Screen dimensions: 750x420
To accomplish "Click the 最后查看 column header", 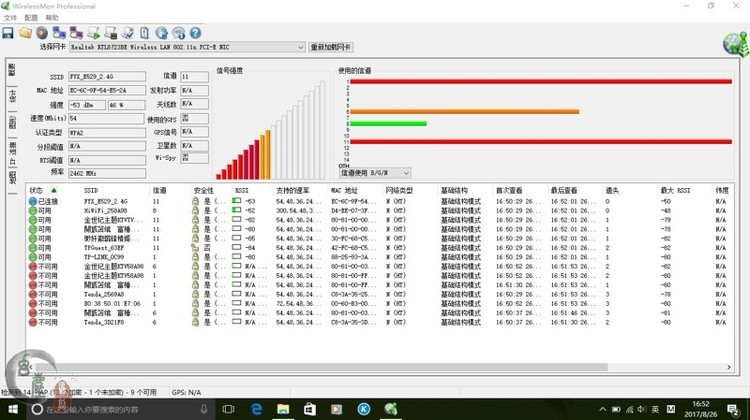I will 564,190.
